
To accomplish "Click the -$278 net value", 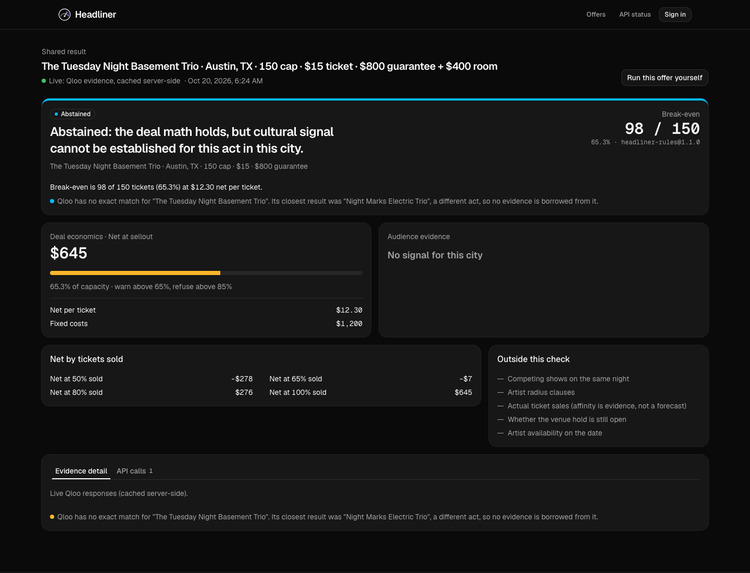I will coord(242,379).
